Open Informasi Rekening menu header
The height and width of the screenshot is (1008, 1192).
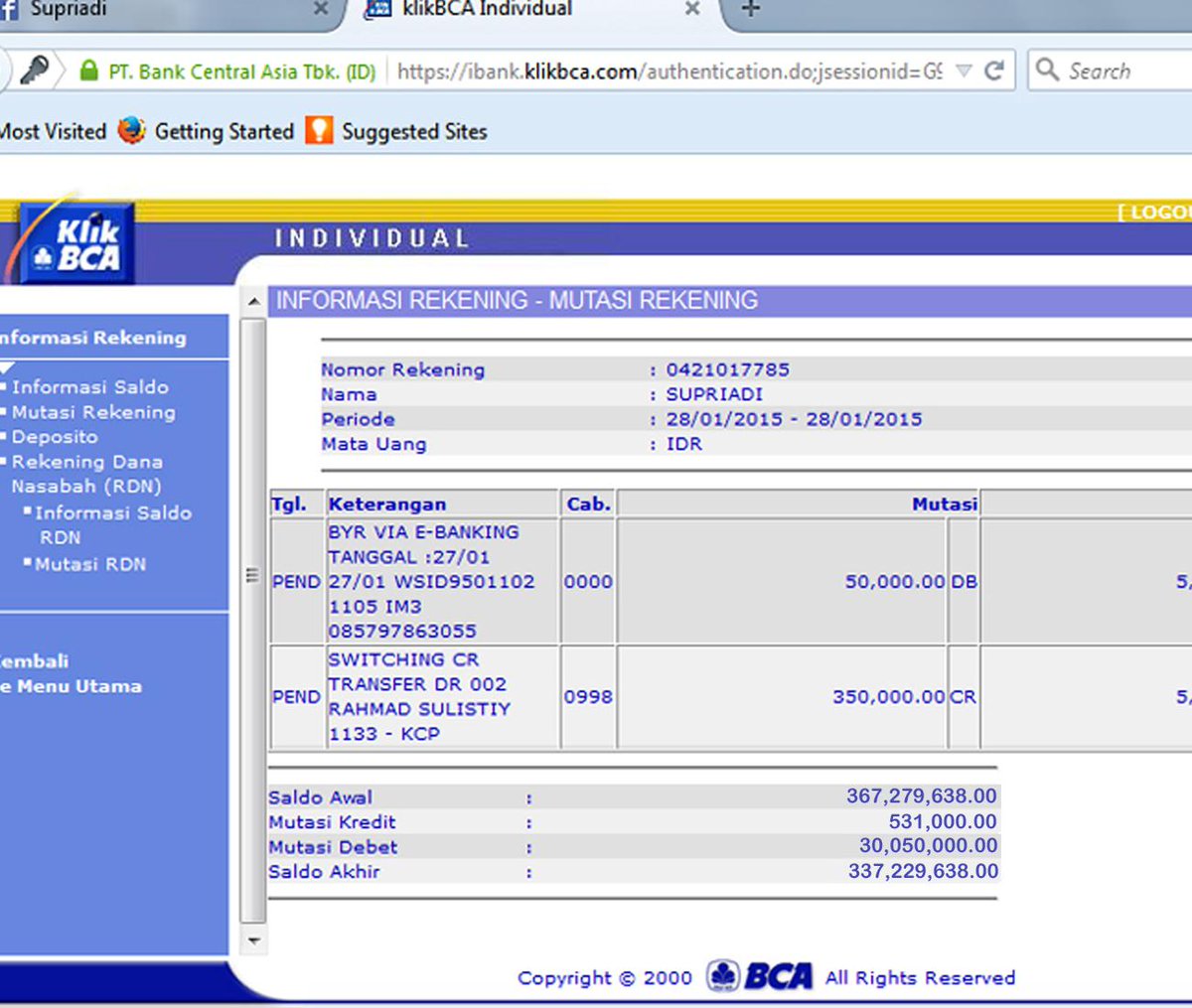[93, 338]
